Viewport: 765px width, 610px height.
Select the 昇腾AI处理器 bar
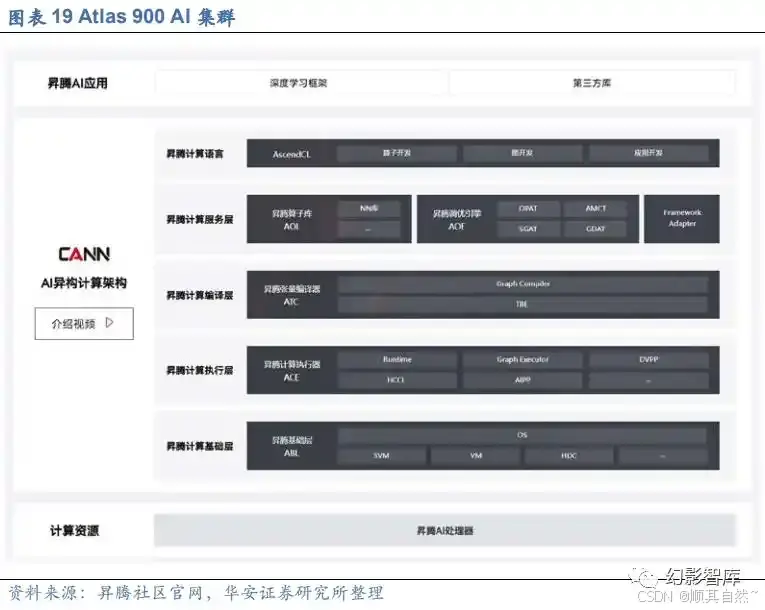[444, 530]
